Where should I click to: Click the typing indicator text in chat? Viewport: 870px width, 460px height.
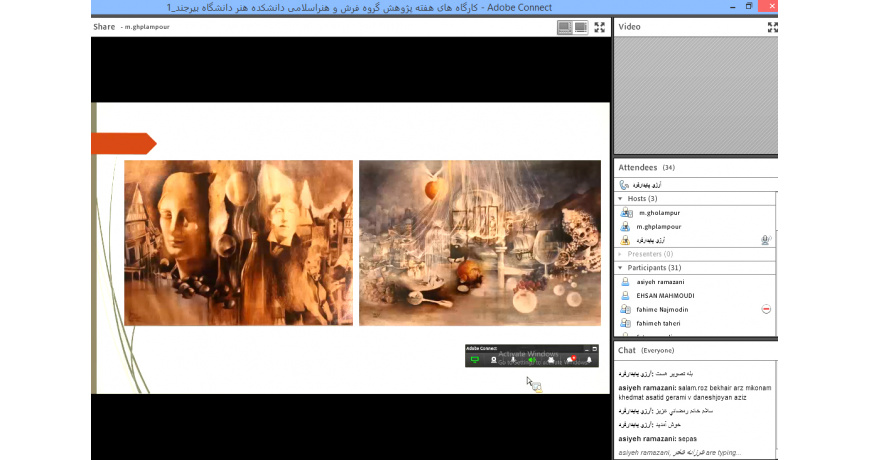(x=680, y=453)
